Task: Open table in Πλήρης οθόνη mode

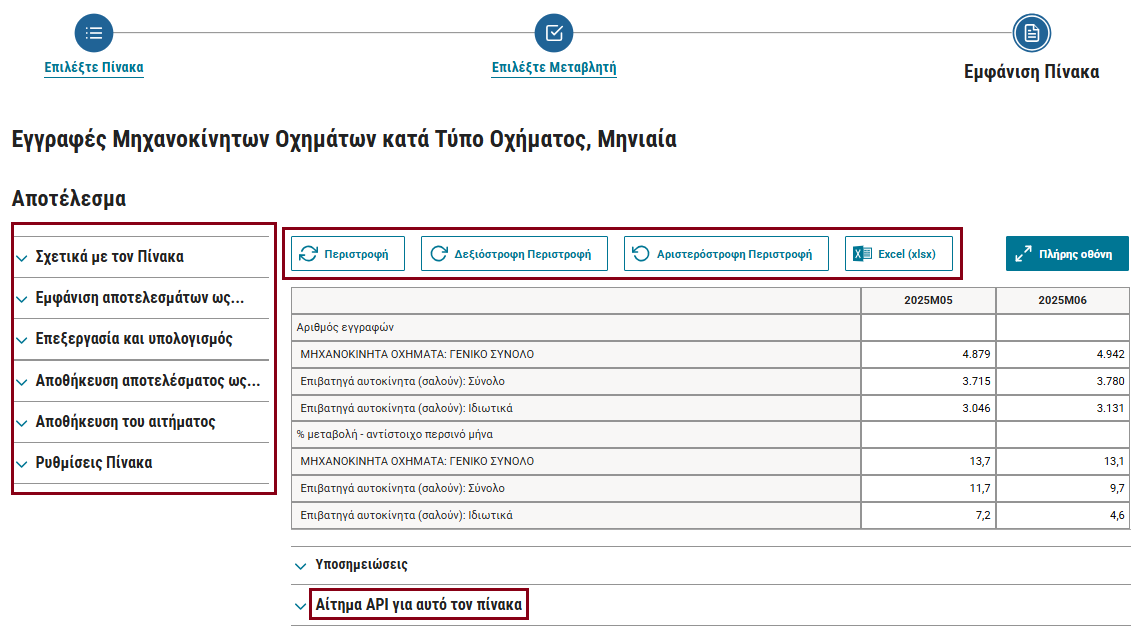Action: 1067,253
